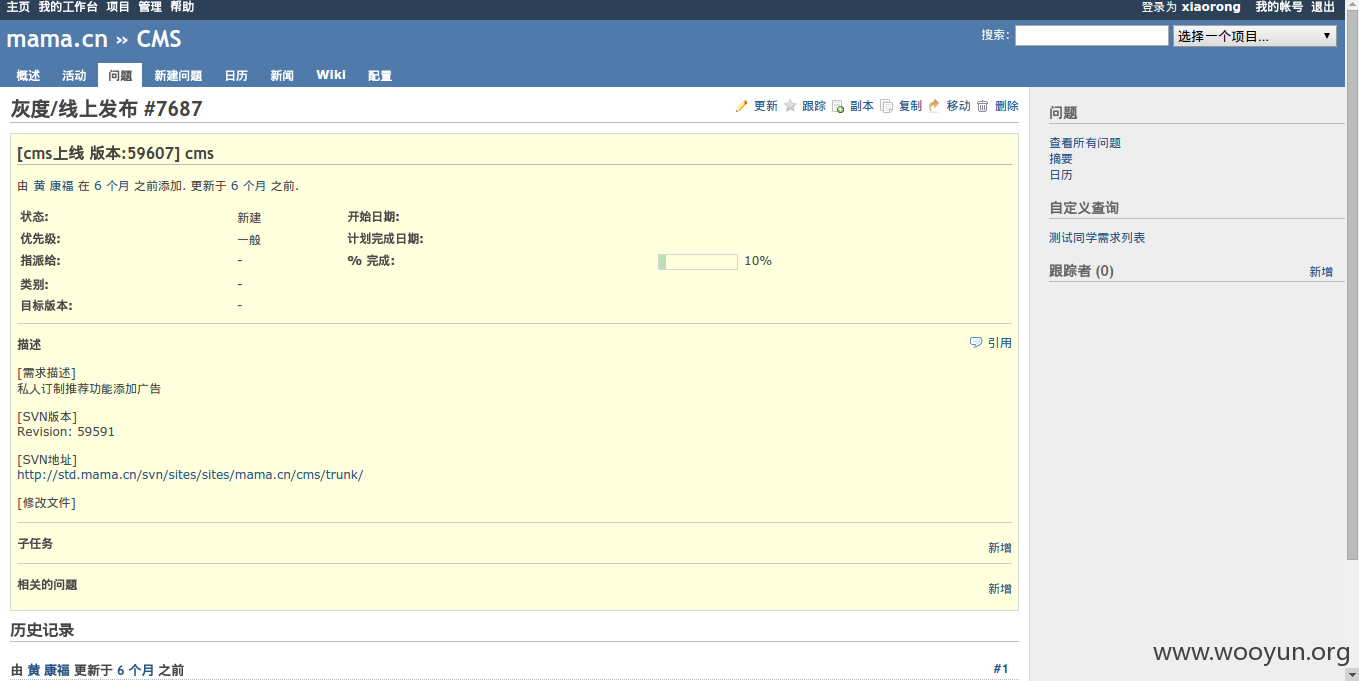Click the 更新 link
Screen dimensions: 1359x681
766,106
